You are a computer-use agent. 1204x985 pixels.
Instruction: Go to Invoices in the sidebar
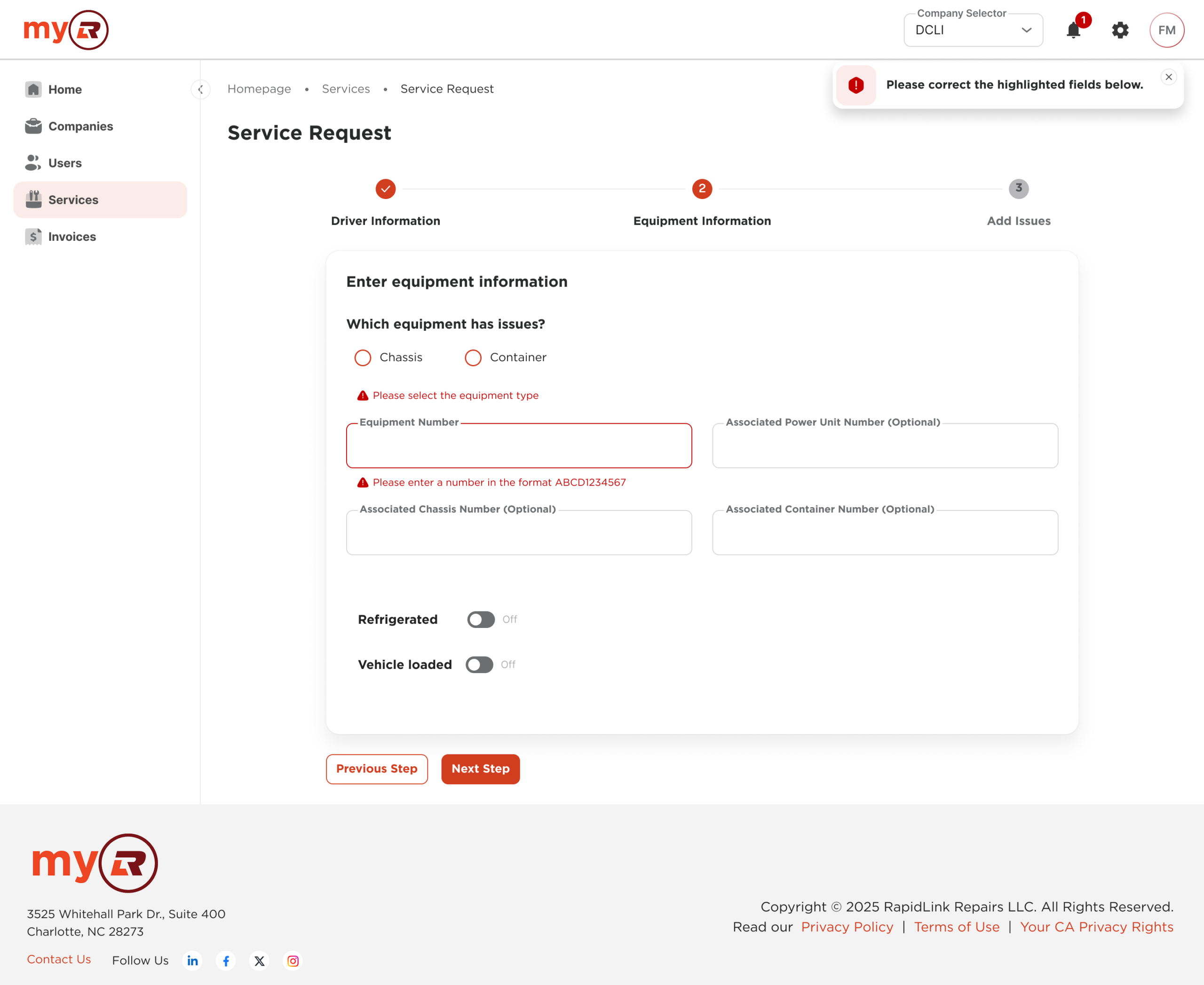72,237
